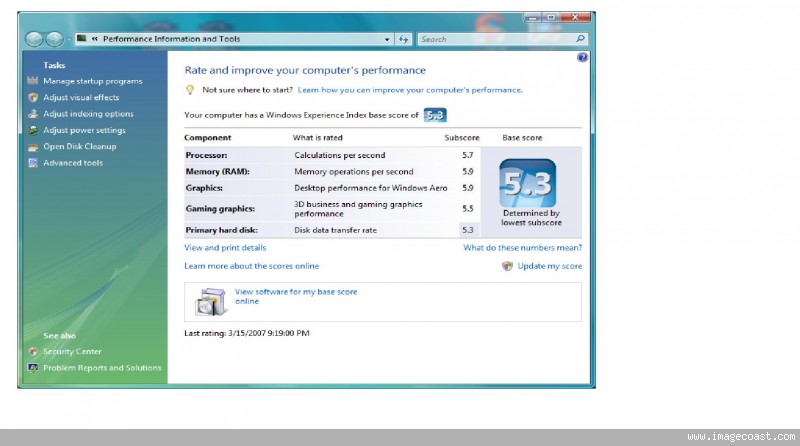Open Advanced tools link
800x446 pixels.
click(x=73, y=163)
